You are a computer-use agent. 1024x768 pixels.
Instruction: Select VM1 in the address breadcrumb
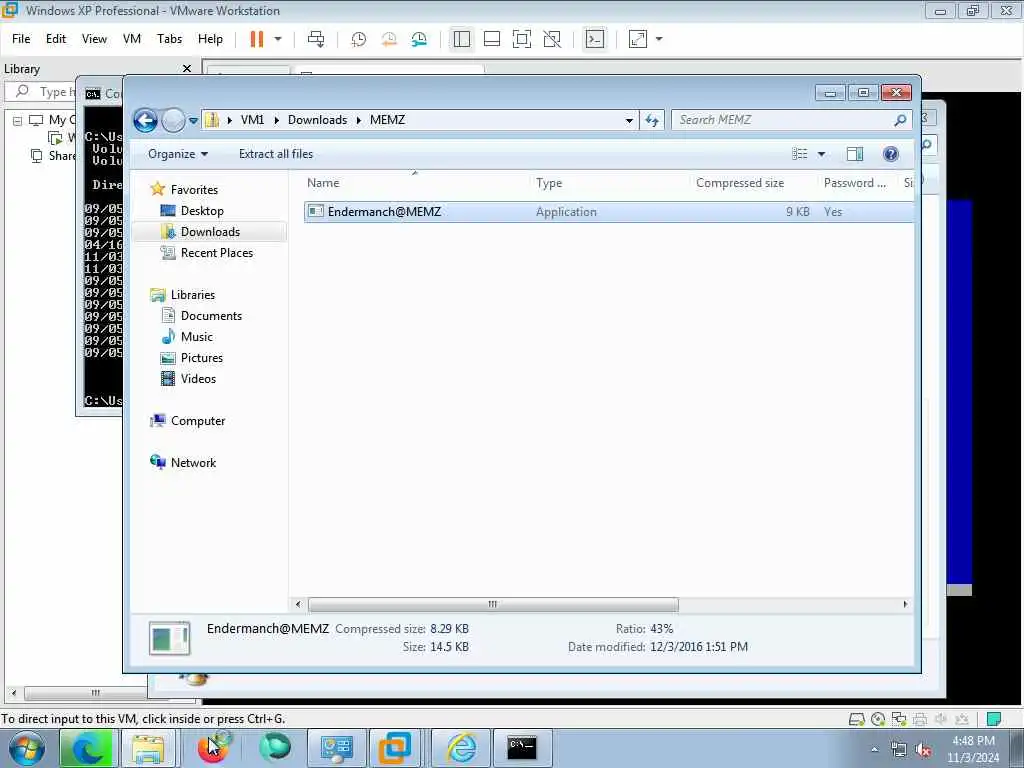pyautogui.click(x=252, y=120)
